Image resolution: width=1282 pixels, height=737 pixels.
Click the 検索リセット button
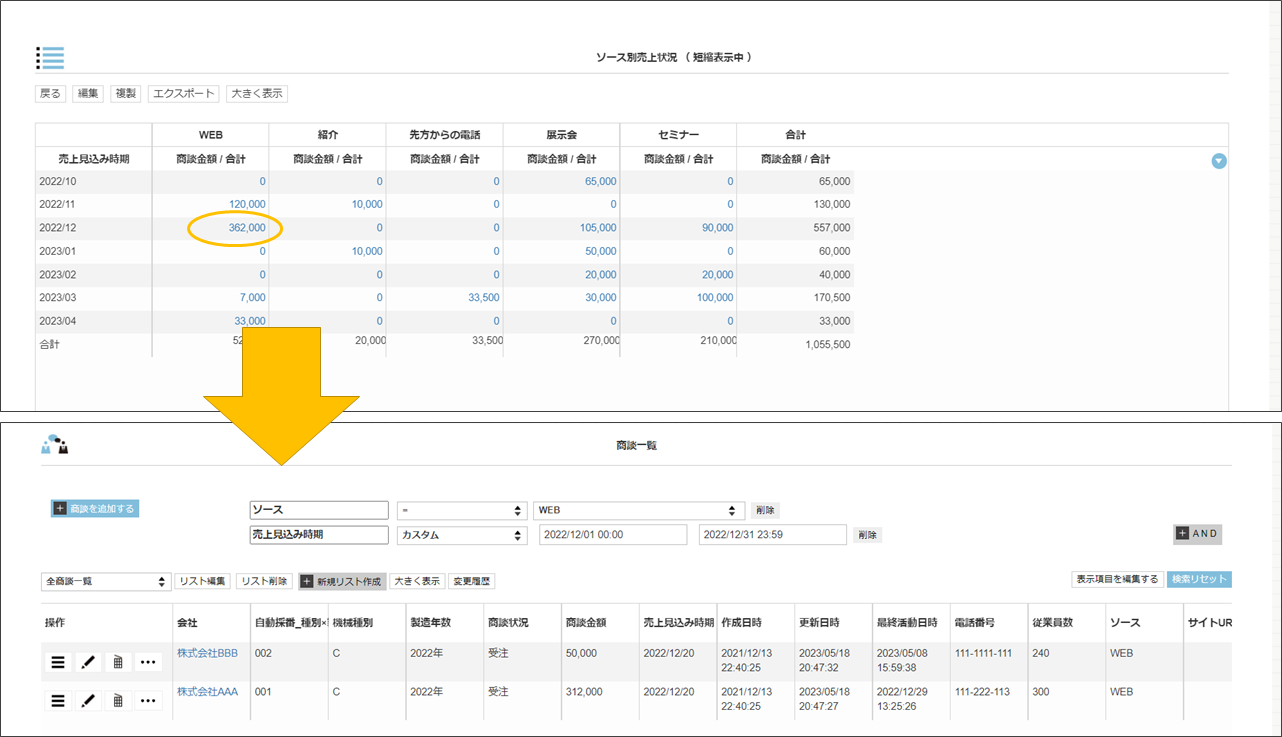pos(1199,579)
